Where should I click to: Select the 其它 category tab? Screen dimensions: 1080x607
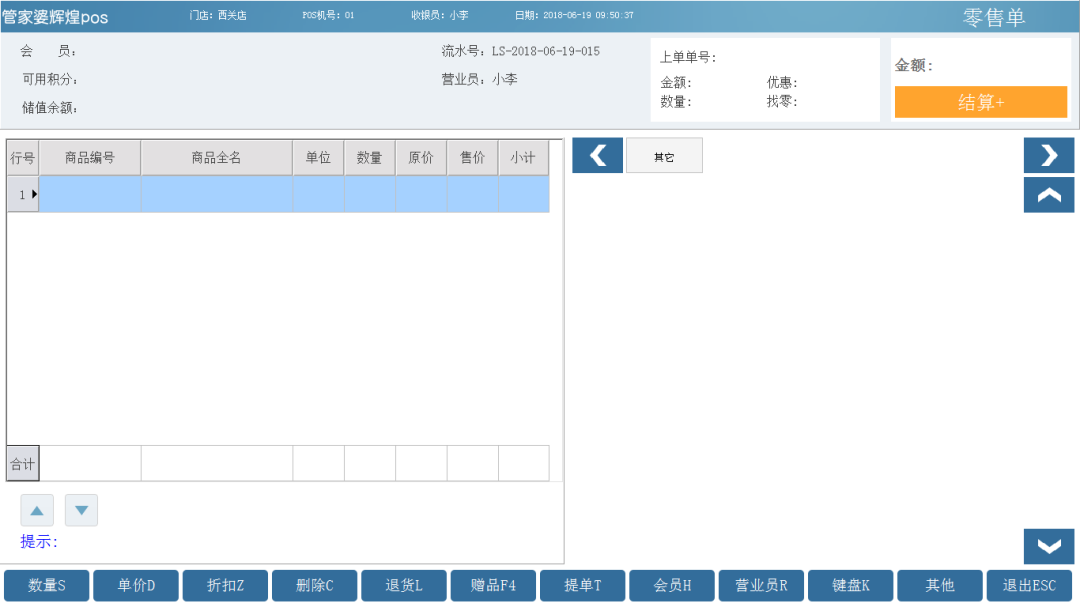pyautogui.click(x=664, y=156)
